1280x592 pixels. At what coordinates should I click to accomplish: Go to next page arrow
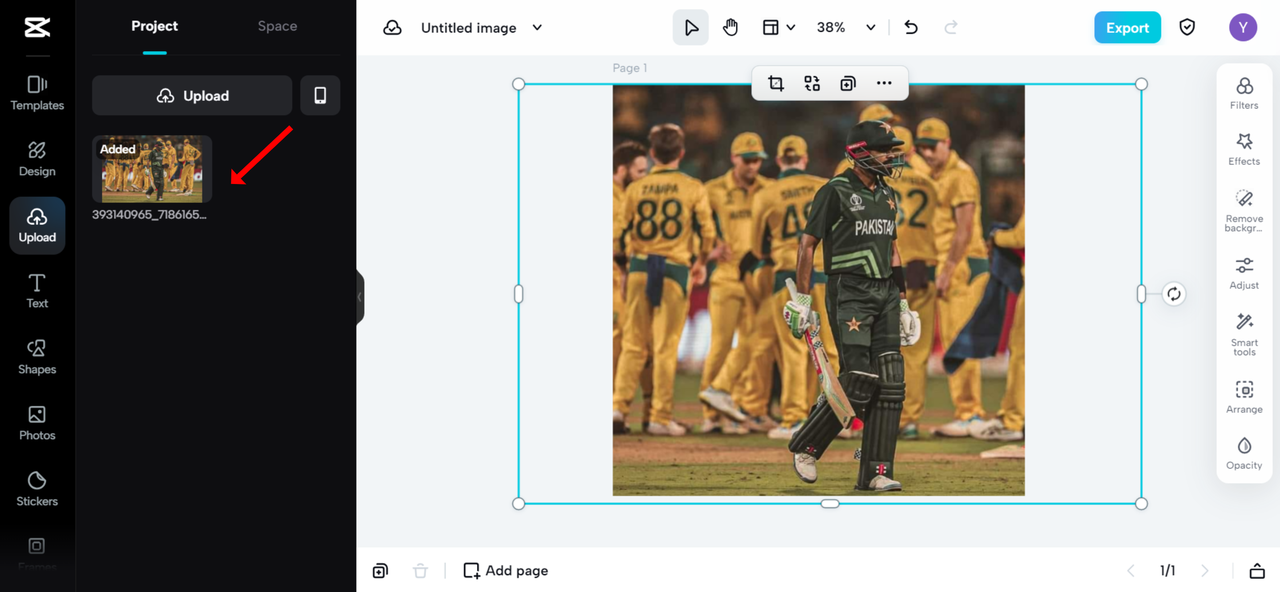[x=1205, y=571]
